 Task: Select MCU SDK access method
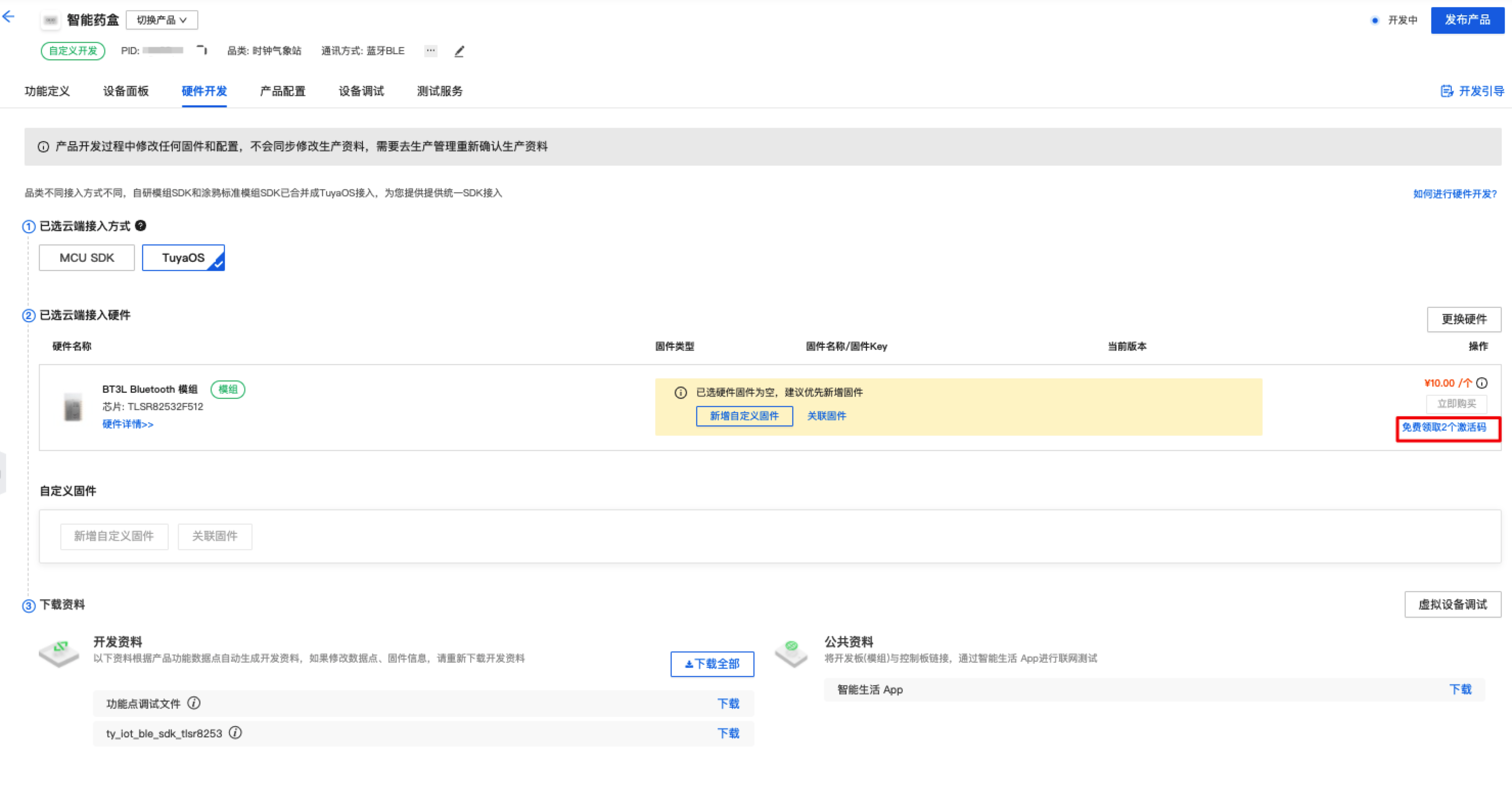tap(87, 258)
